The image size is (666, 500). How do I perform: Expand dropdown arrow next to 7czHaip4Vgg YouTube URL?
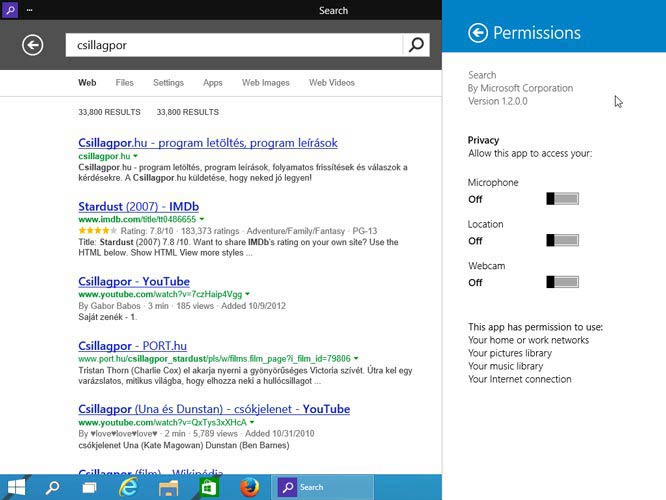tap(247, 294)
